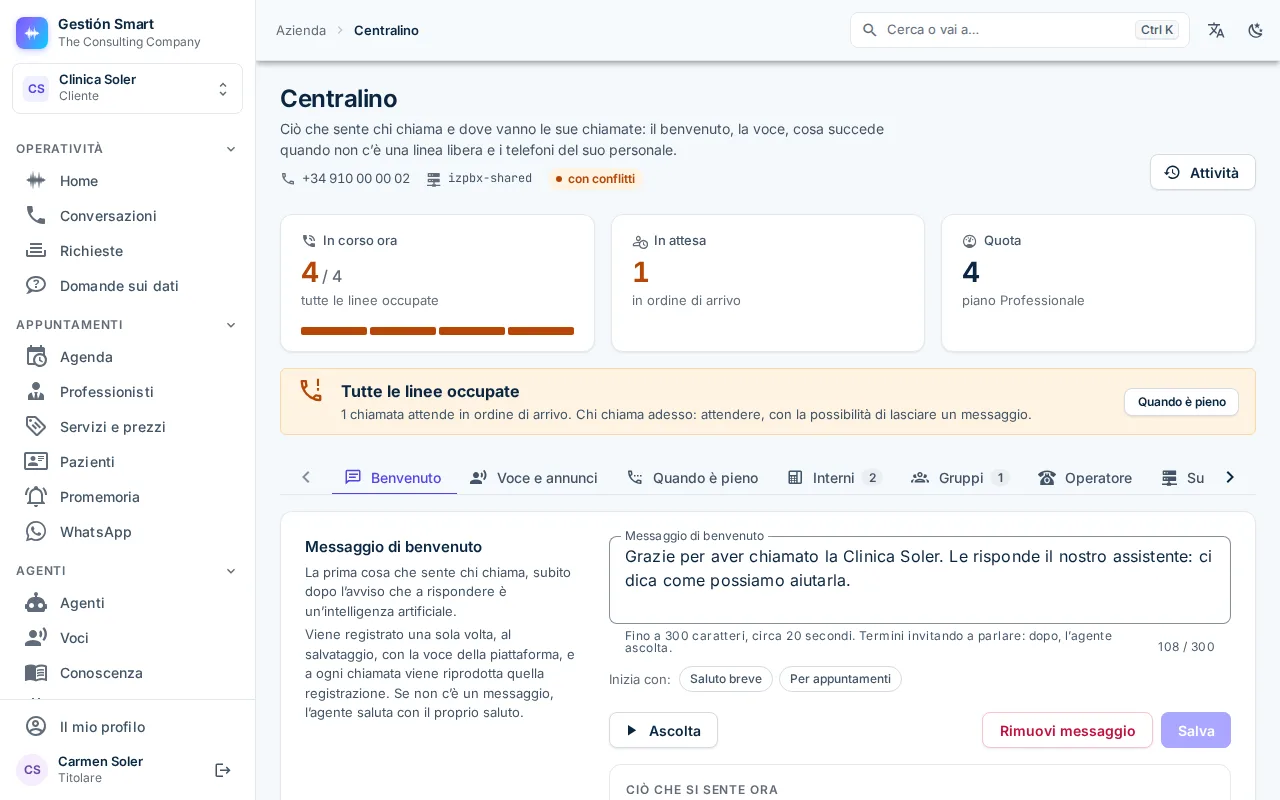Click the search magnifier icon
The height and width of the screenshot is (800, 1280).
[869, 30]
